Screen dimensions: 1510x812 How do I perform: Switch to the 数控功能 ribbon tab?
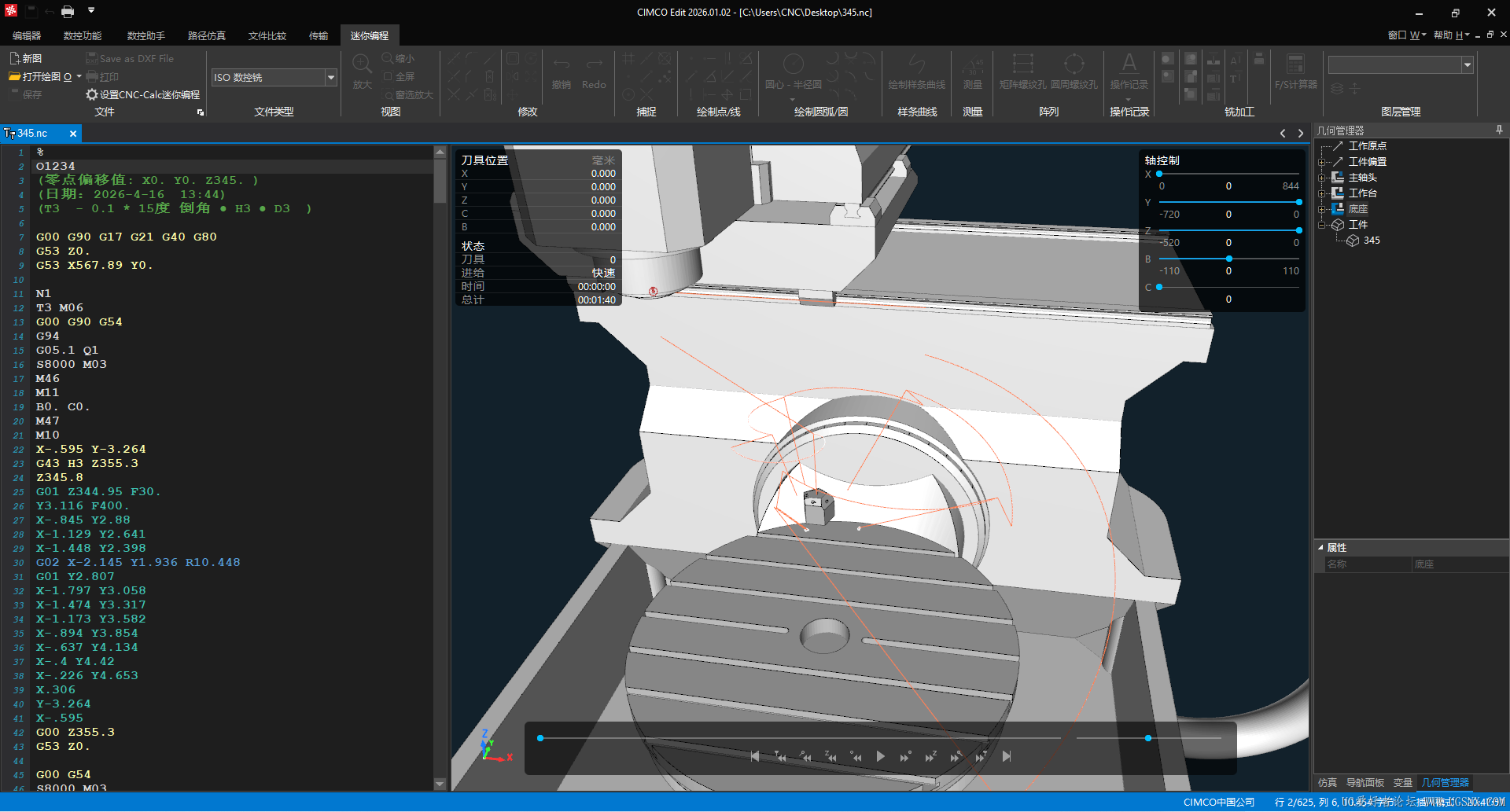click(83, 35)
